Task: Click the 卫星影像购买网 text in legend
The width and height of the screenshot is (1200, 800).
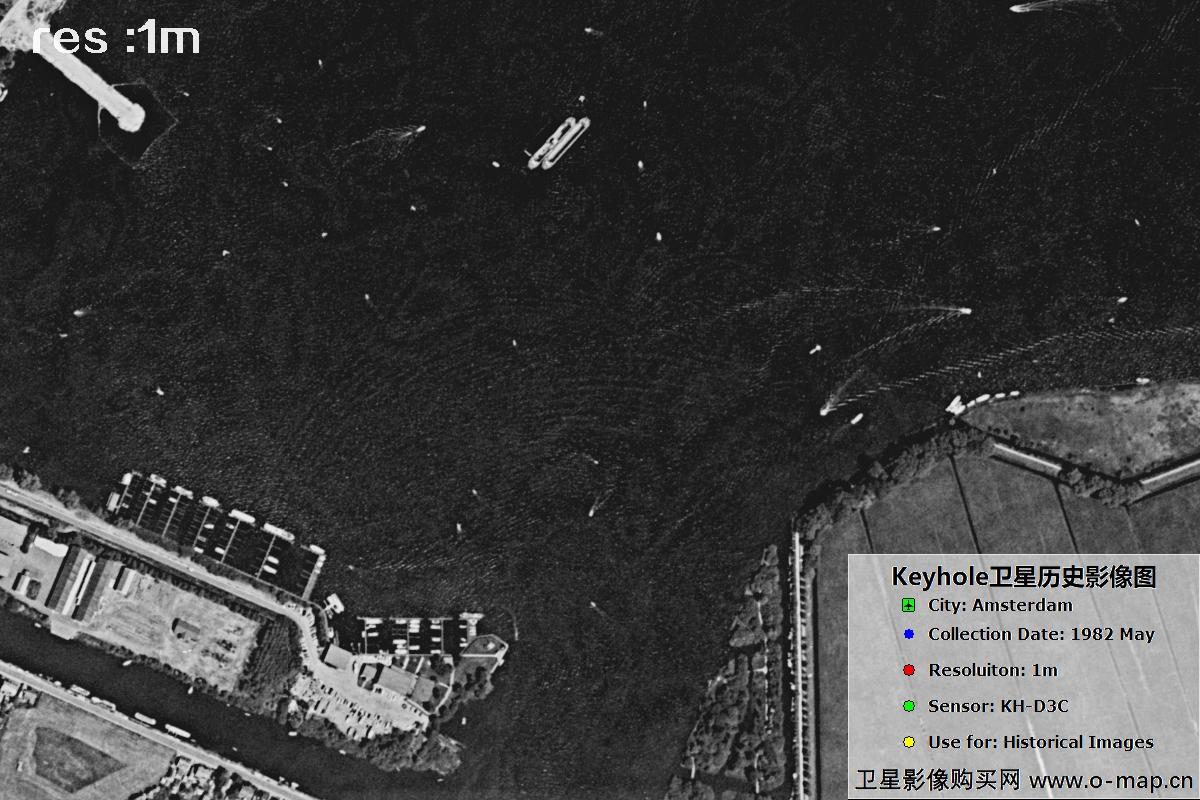Action: click(x=937, y=779)
